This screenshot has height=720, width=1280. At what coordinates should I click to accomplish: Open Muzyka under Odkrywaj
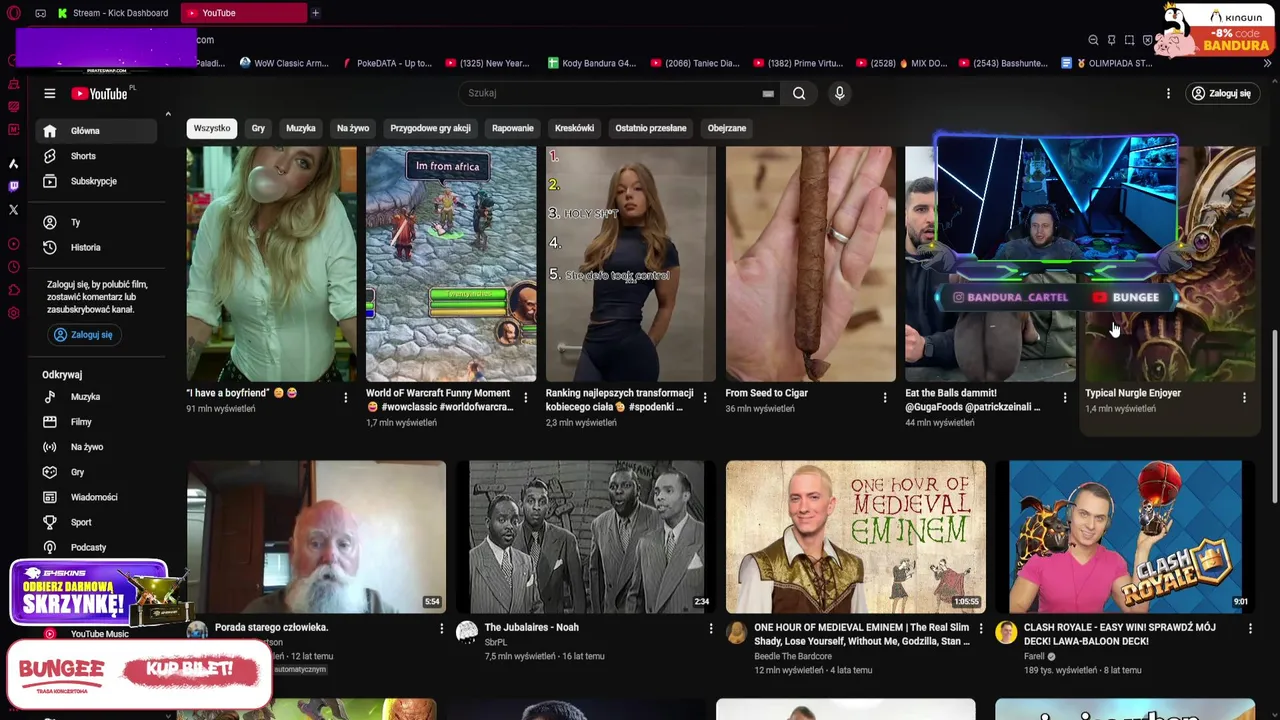(x=98, y=397)
